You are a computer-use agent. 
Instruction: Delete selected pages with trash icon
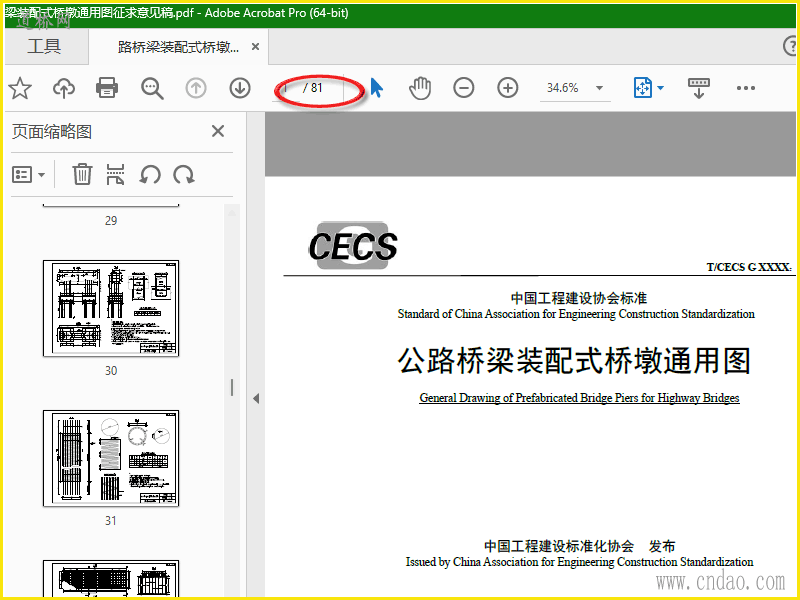[82, 174]
